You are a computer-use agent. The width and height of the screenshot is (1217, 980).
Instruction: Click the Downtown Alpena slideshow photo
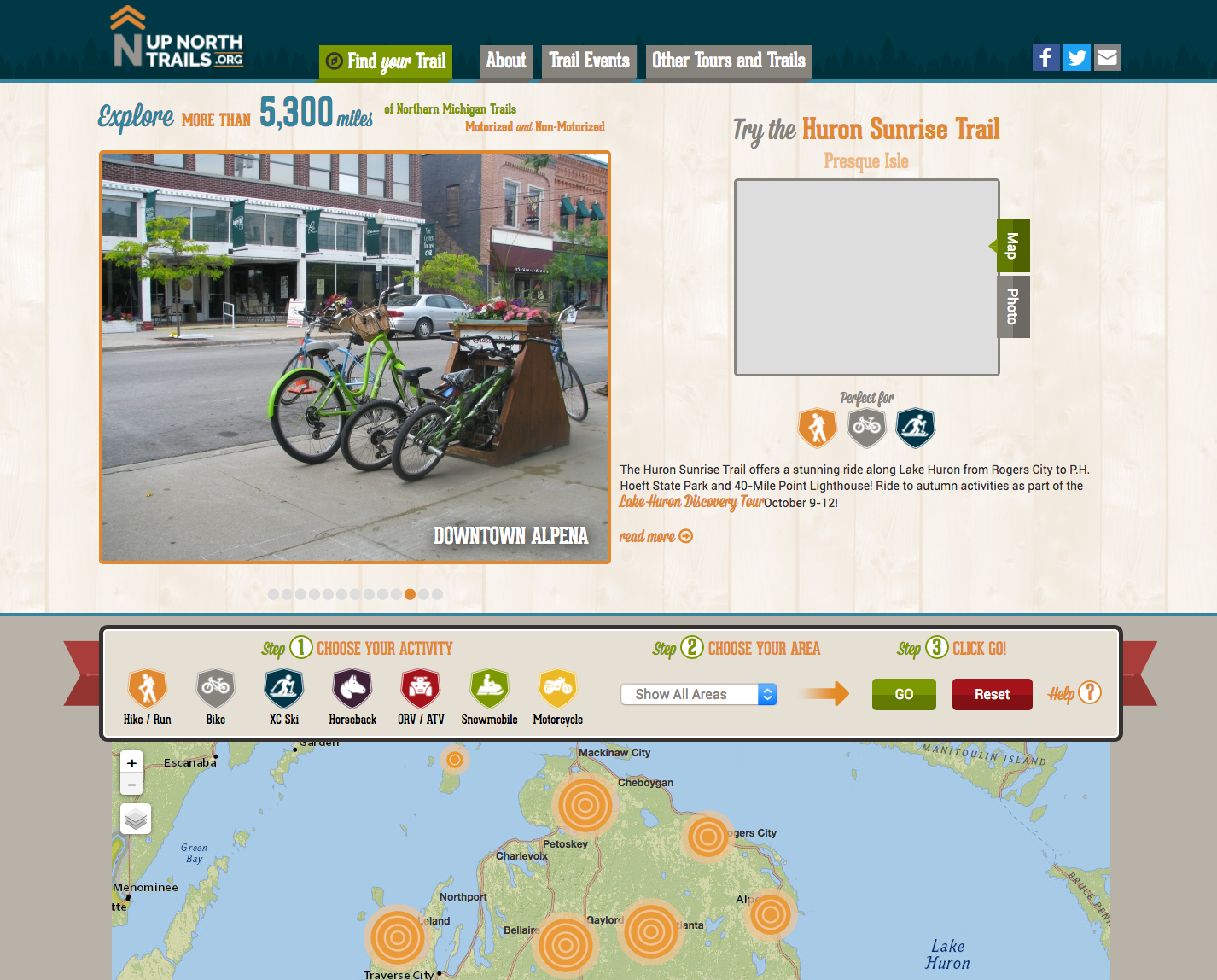(355, 358)
